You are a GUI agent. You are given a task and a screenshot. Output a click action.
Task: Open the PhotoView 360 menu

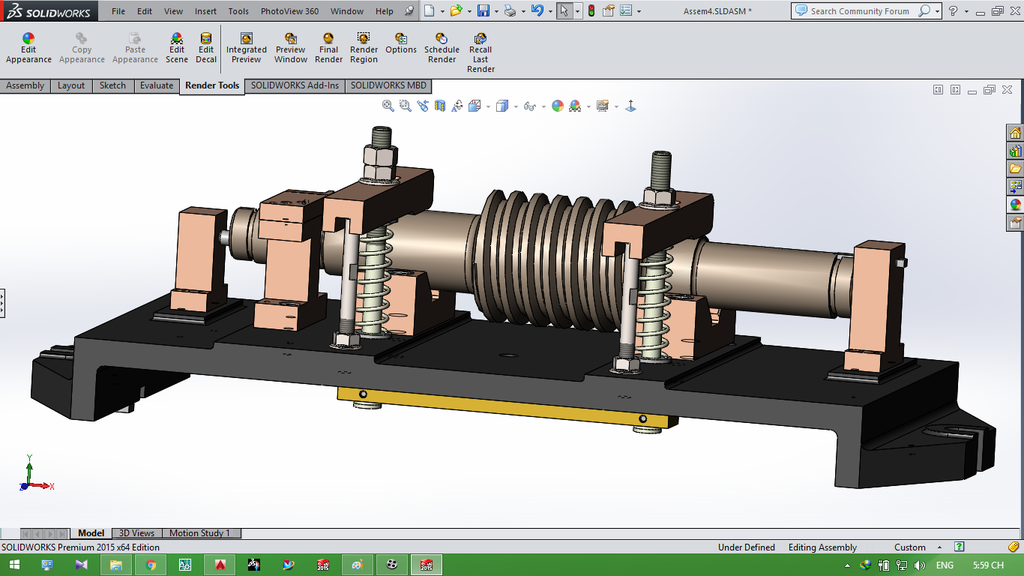290,11
